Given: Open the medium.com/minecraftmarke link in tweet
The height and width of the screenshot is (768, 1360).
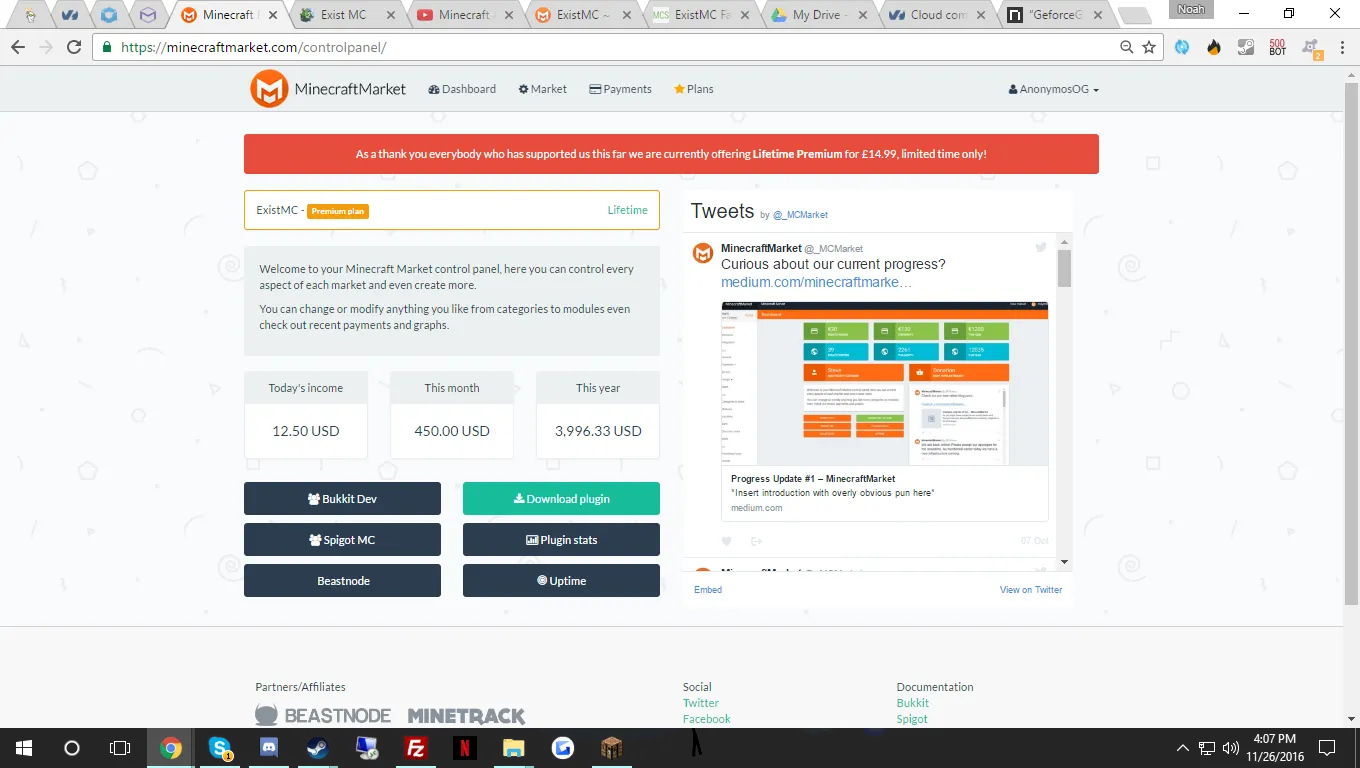Looking at the screenshot, I should [x=816, y=282].
